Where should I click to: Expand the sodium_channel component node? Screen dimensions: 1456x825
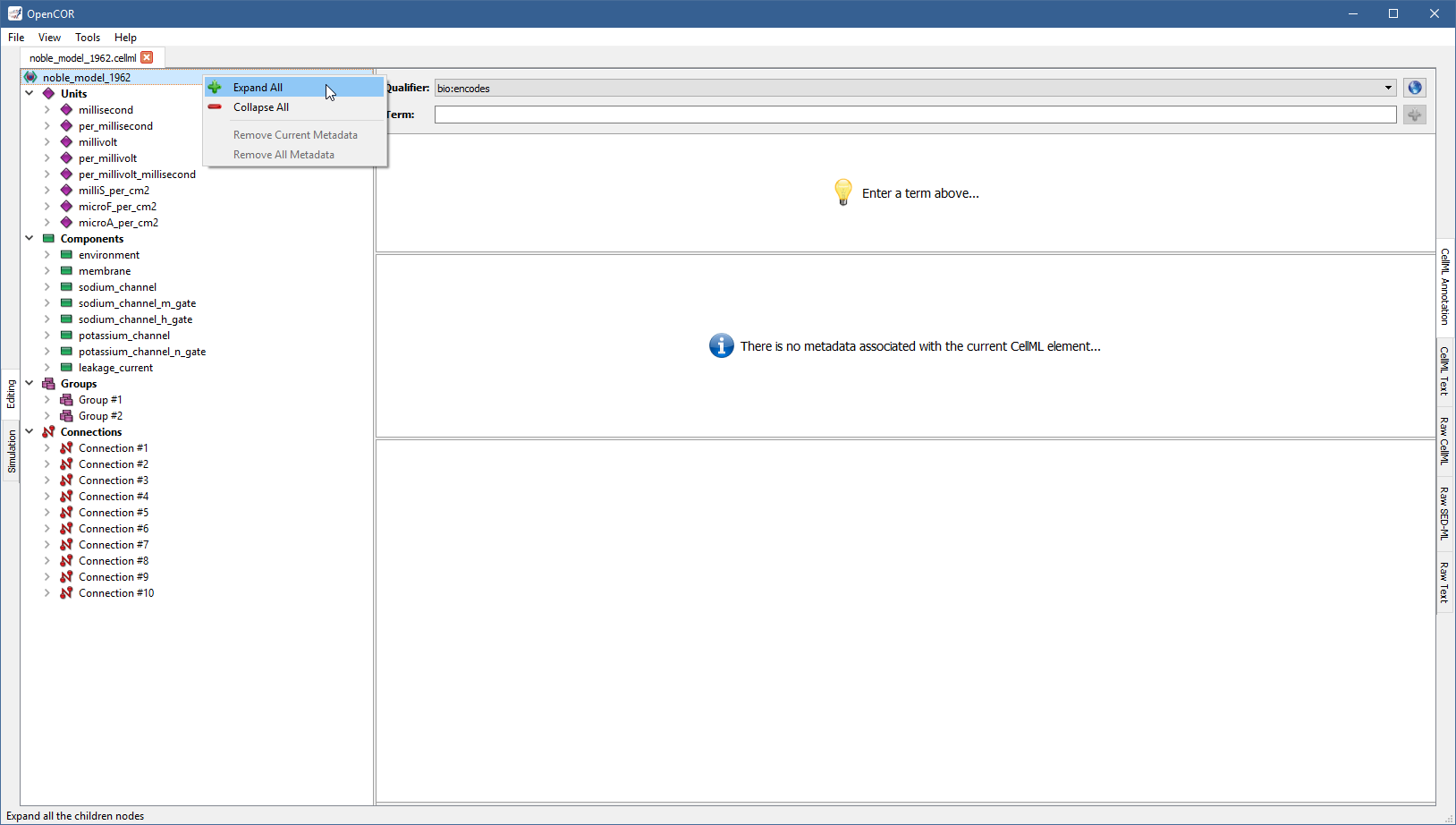[47, 287]
